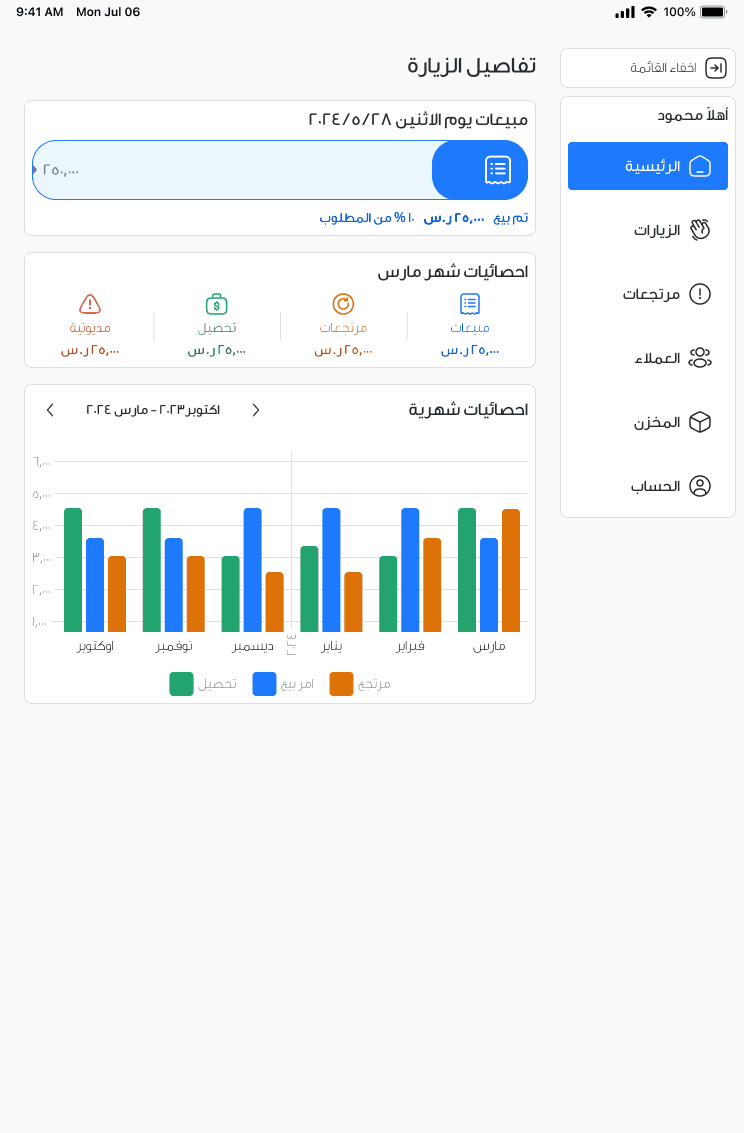This screenshot has height=1133, width=744.
Task: Click the home icon beside الرئيسية
Action: point(700,167)
